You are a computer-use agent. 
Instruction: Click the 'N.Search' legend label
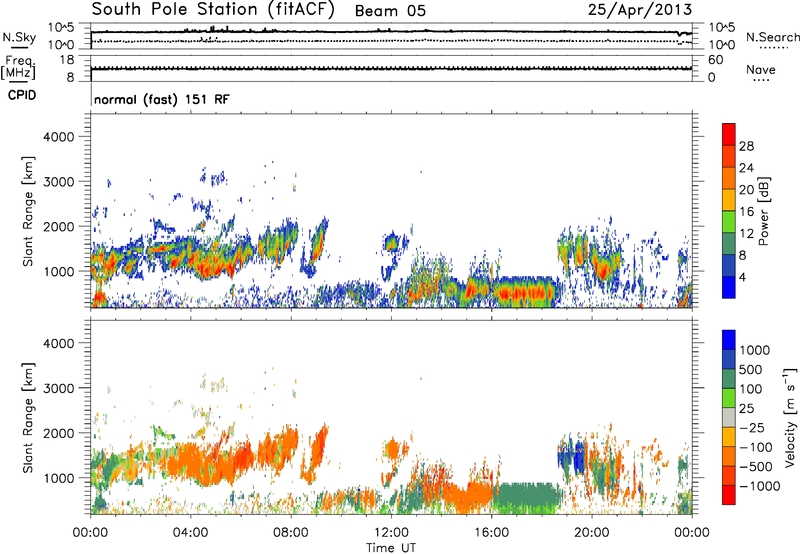pos(772,37)
